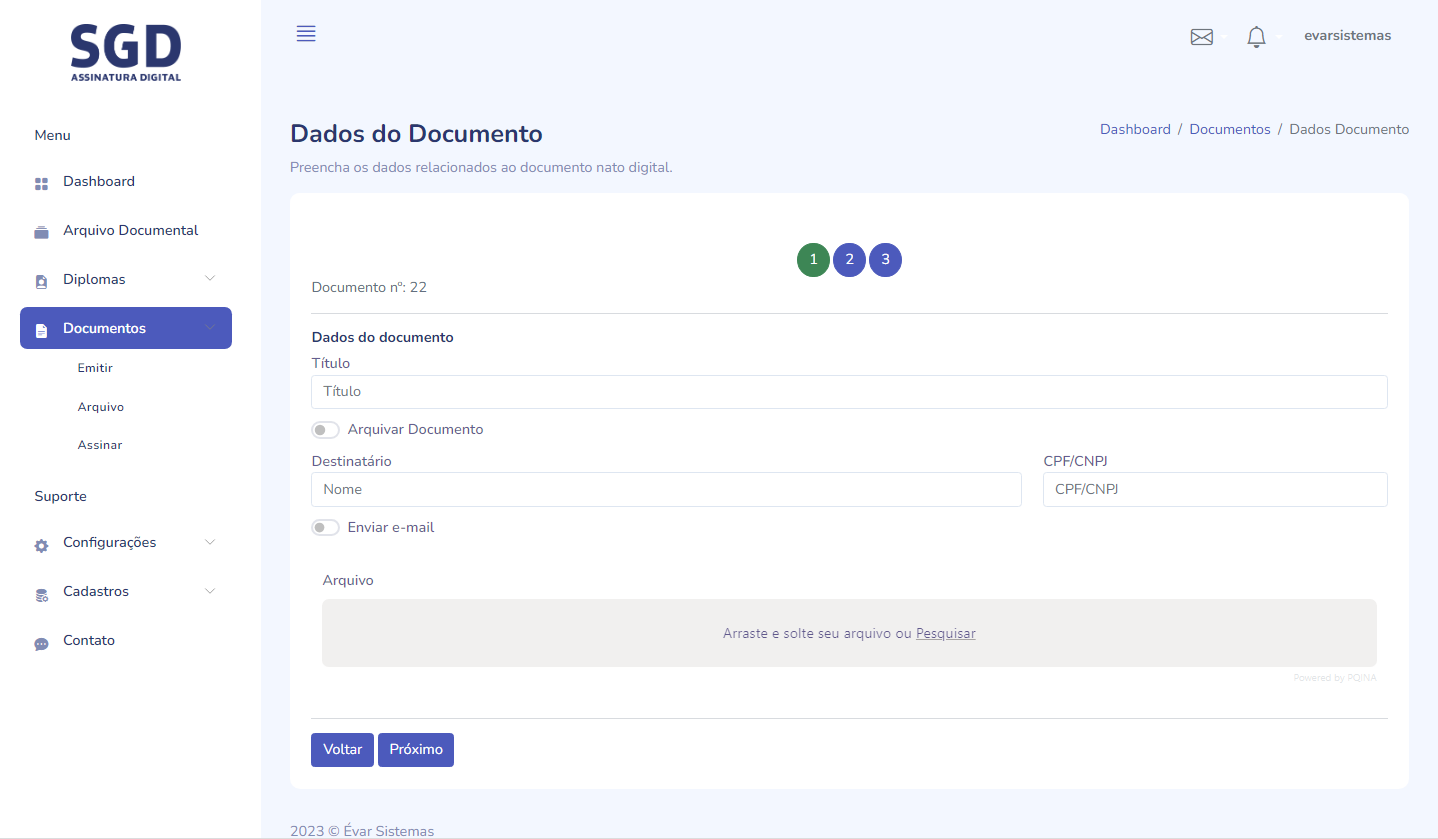
Task: Click the Próximo button
Action: (x=416, y=750)
